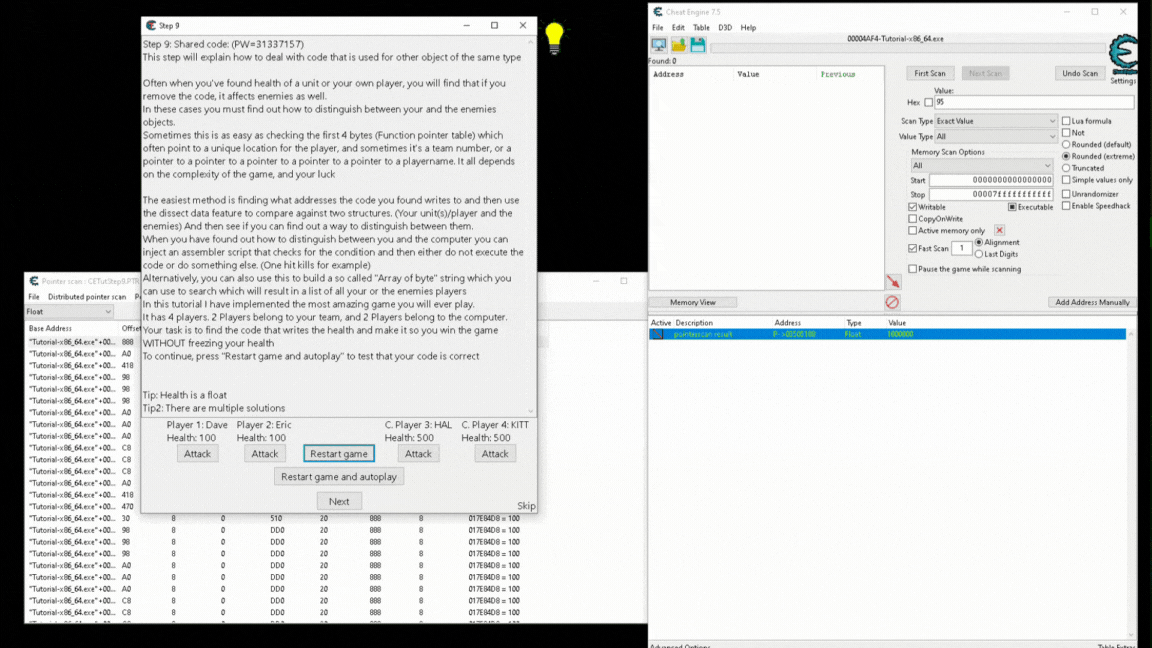Click the light bulb hint icon

553,36
